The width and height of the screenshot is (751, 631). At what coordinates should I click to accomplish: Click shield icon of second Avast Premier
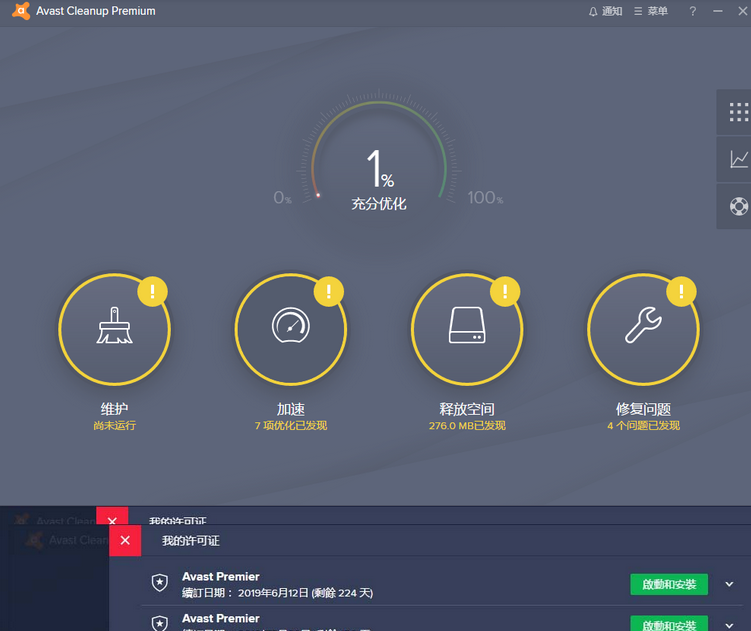159,623
